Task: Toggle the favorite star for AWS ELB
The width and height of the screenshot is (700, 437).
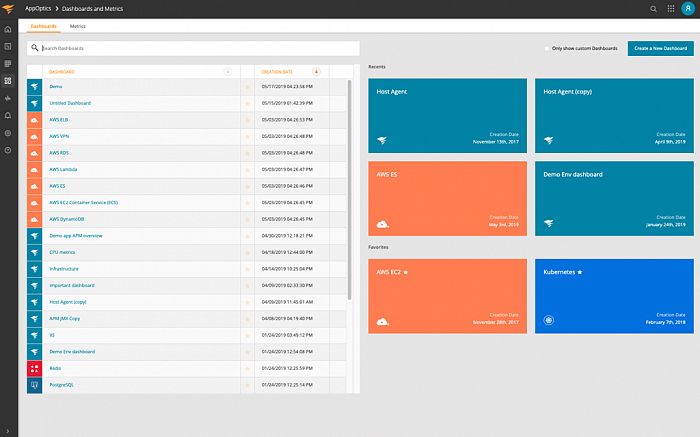Action: pyautogui.click(x=247, y=120)
